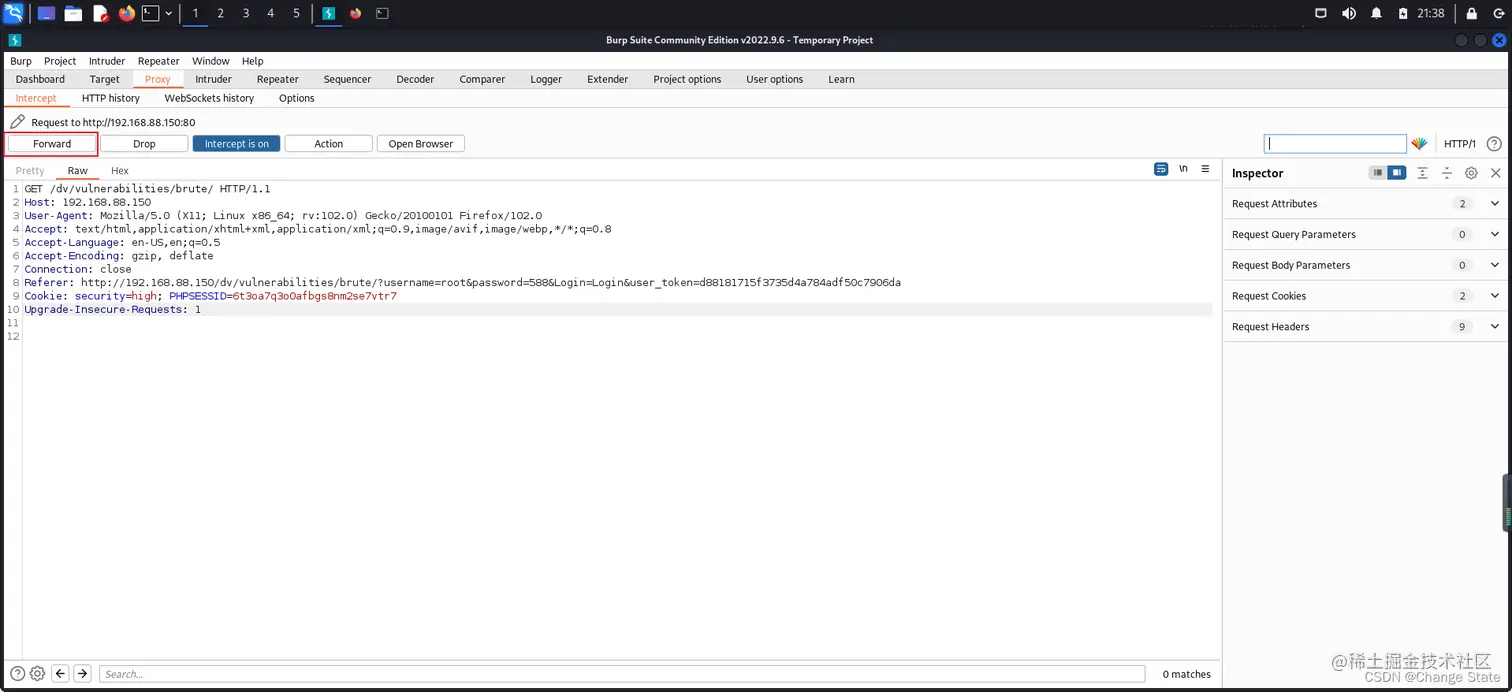This screenshot has width=1512, height=692.
Task: Click the comment input field
Action: (1335, 144)
